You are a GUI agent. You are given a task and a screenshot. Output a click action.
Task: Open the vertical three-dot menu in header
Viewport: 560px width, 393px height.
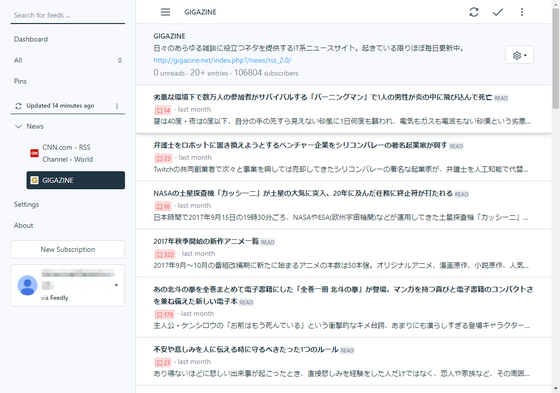pyautogui.click(x=522, y=12)
